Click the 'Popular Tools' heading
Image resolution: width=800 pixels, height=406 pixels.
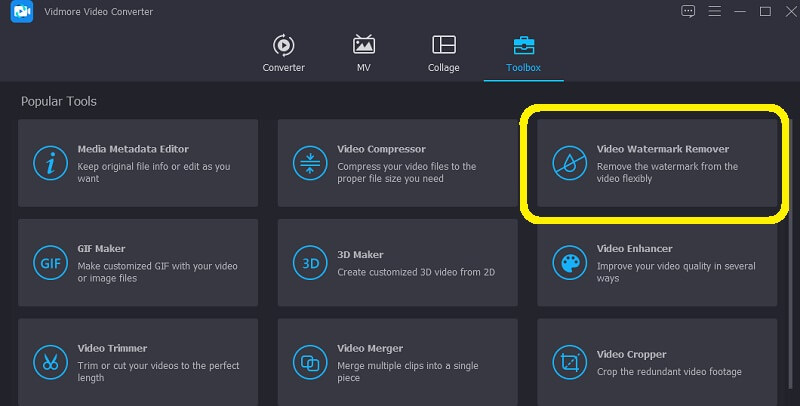(59, 101)
